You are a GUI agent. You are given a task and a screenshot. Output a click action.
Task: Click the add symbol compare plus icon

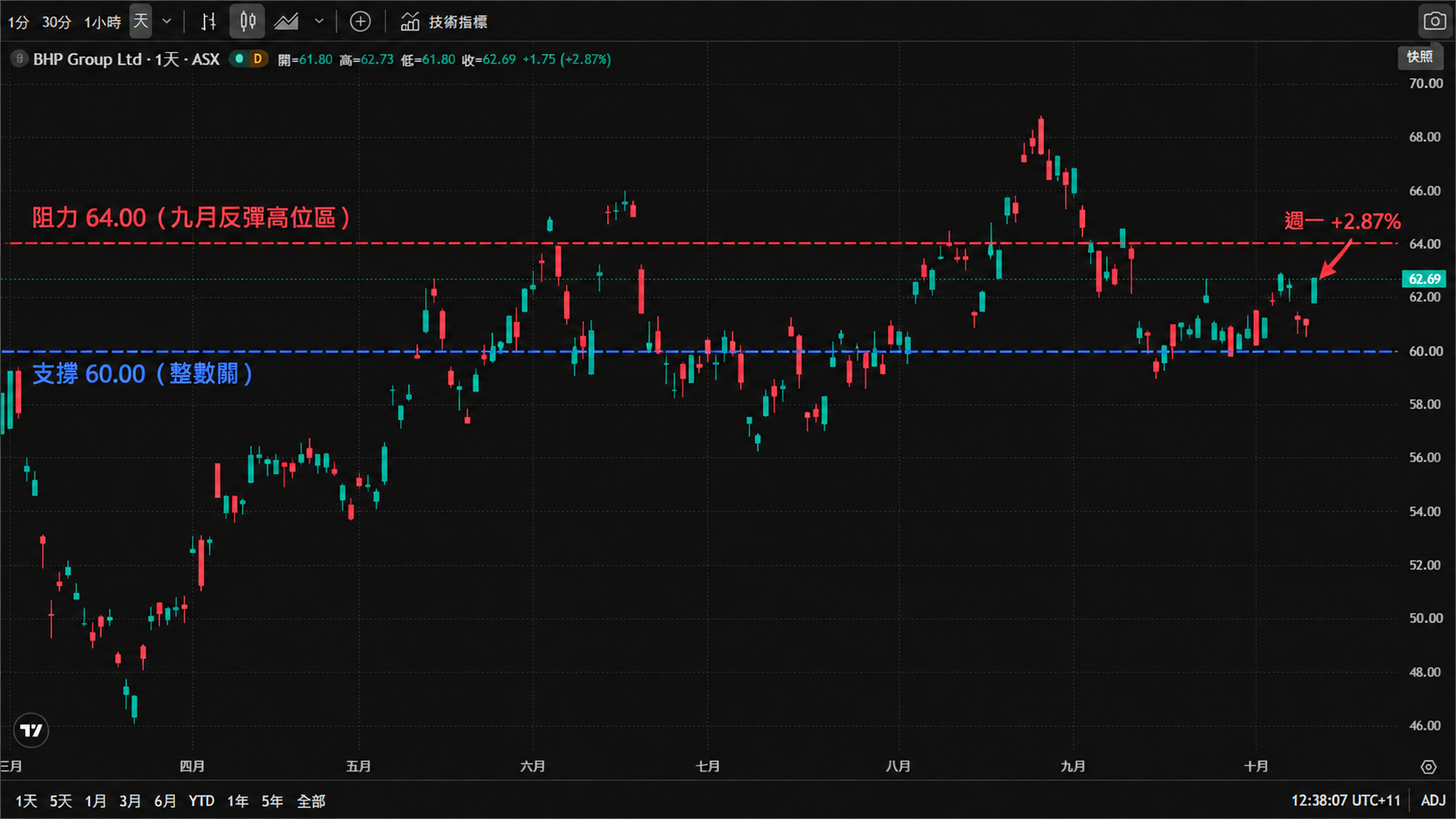pos(361,21)
